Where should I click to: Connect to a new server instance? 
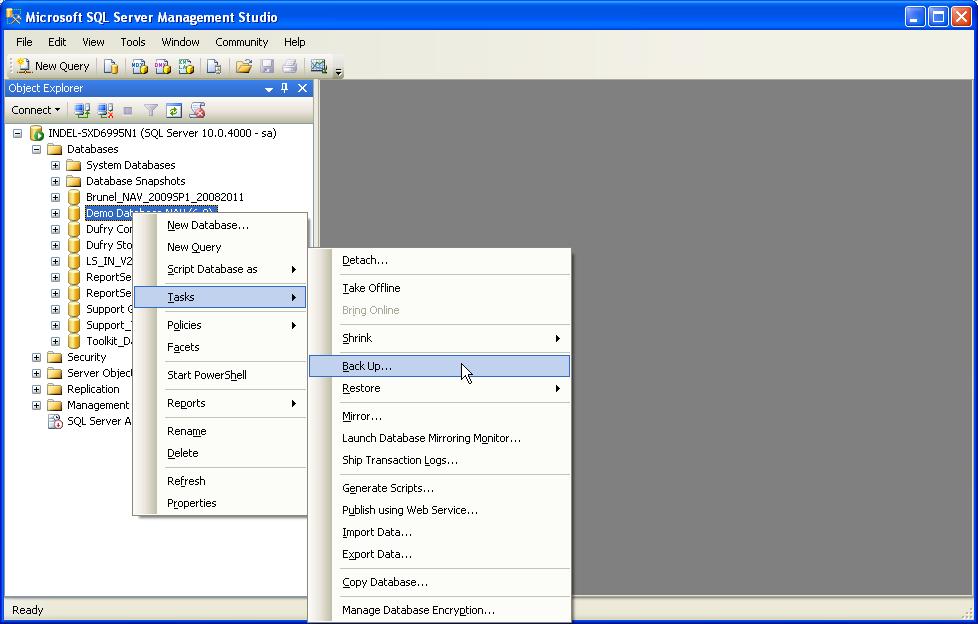click(x=82, y=109)
